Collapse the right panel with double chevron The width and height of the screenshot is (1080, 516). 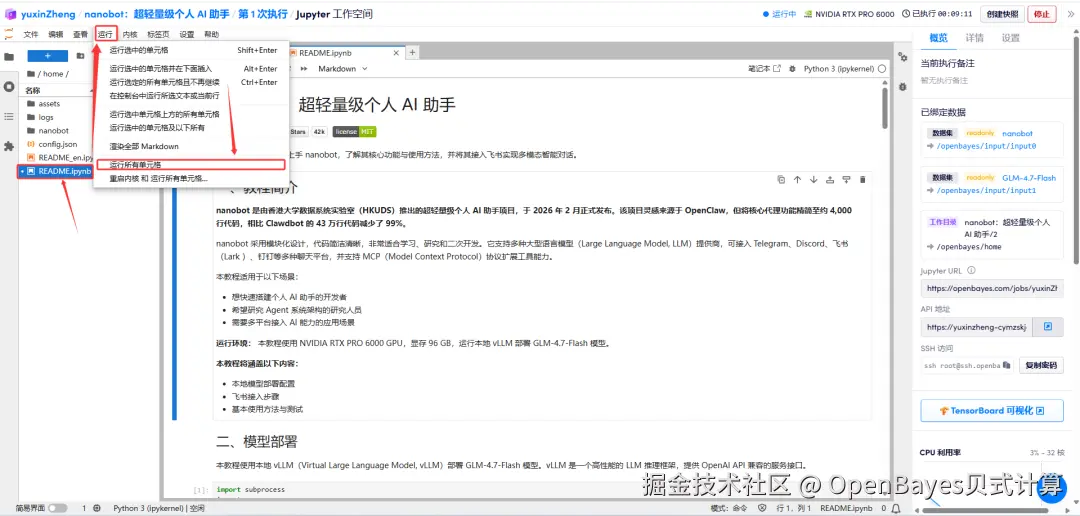click(1070, 14)
